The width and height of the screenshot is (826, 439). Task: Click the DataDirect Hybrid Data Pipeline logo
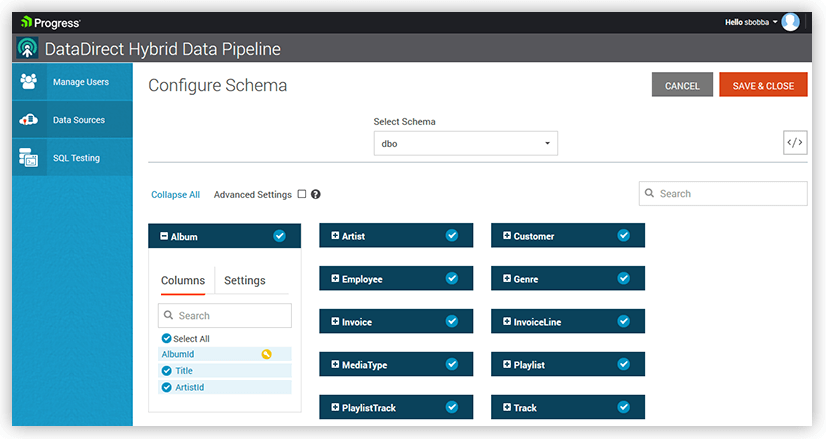click(28, 49)
